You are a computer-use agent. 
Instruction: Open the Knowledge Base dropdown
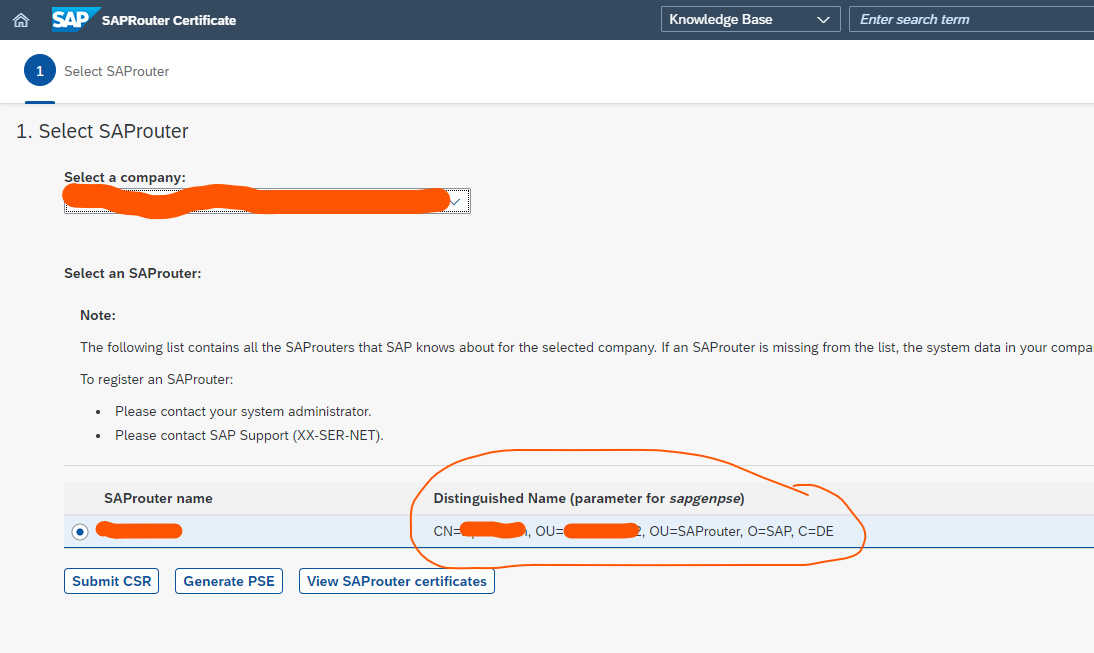750,20
